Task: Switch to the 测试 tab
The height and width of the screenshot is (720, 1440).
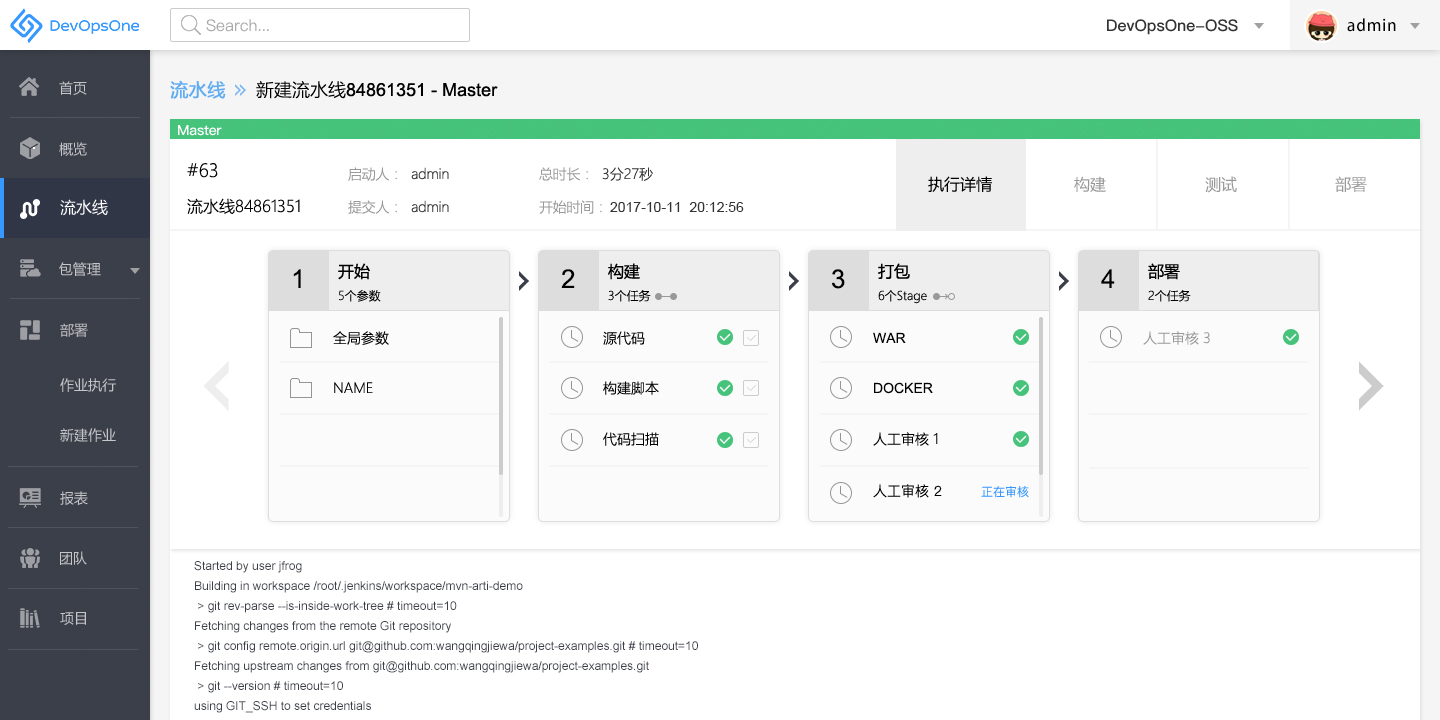Action: tap(1221, 185)
